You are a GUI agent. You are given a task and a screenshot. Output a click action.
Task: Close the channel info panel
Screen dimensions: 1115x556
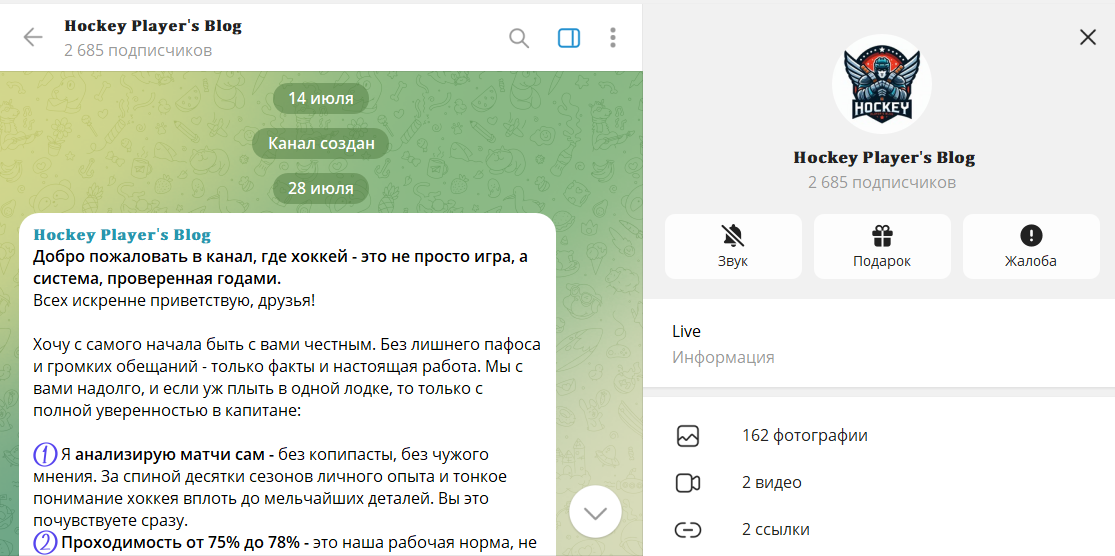tap(1088, 38)
